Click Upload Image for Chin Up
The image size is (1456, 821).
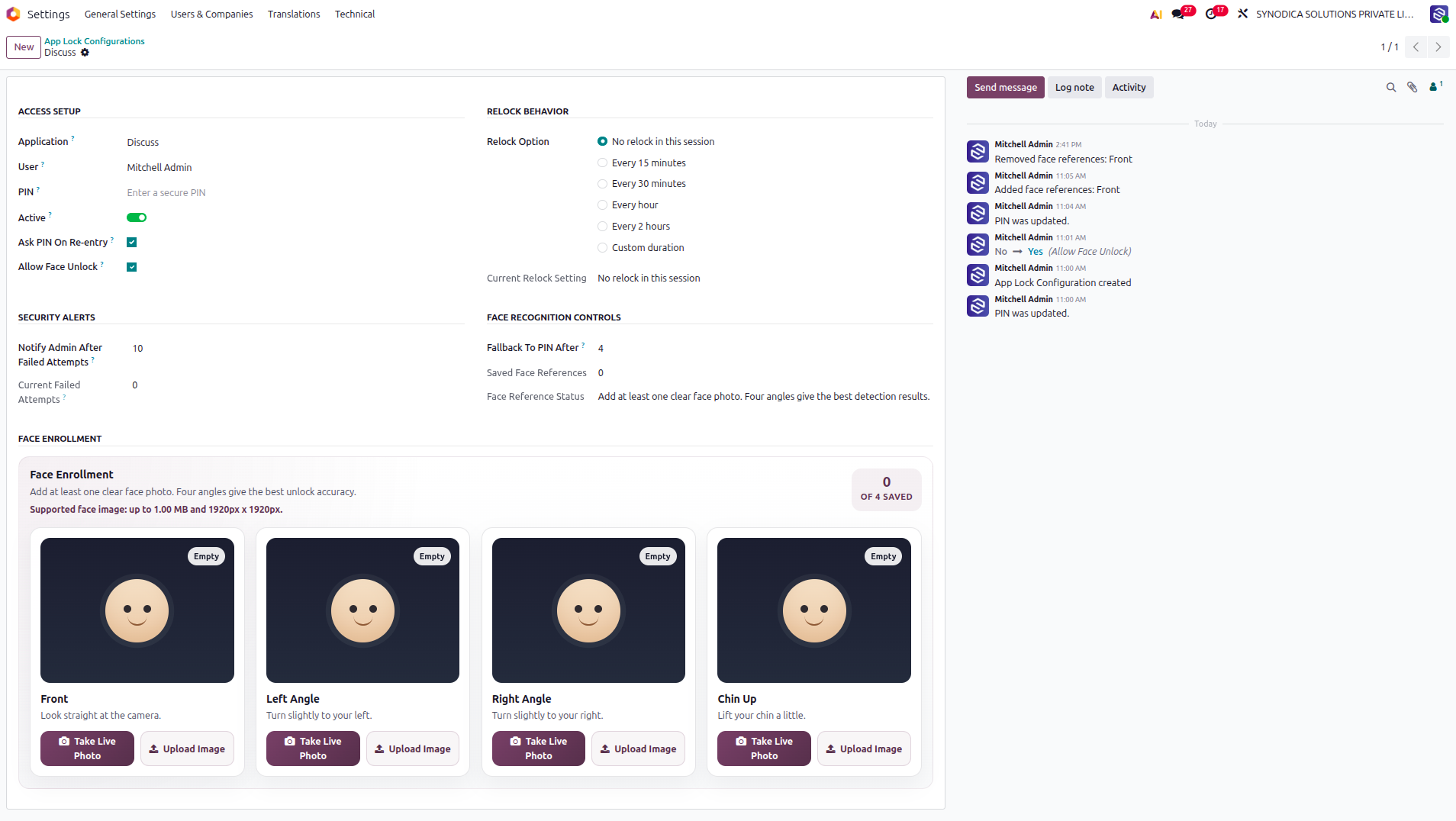[x=864, y=749]
